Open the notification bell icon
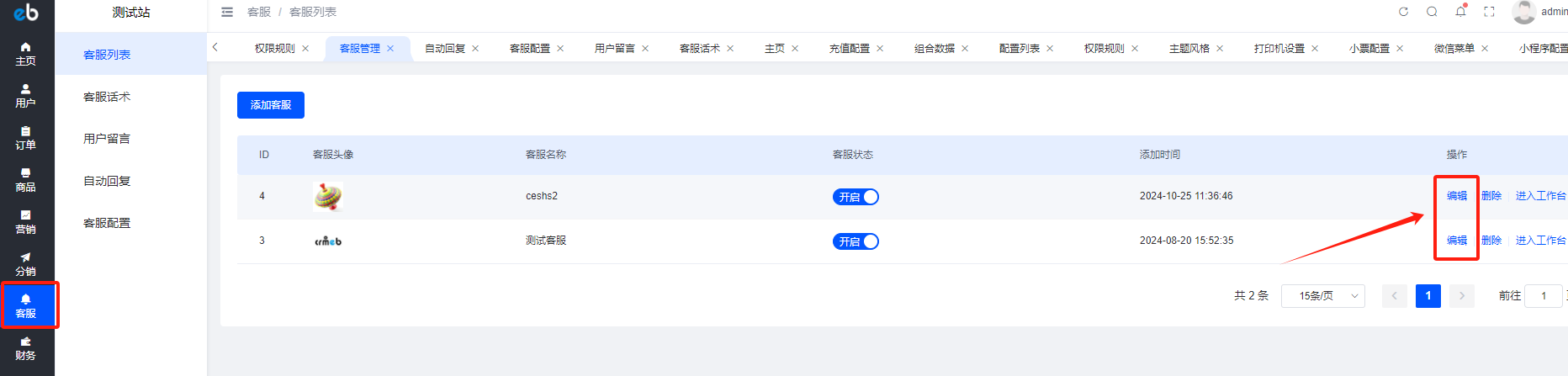The width and height of the screenshot is (1568, 376). [x=1460, y=12]
